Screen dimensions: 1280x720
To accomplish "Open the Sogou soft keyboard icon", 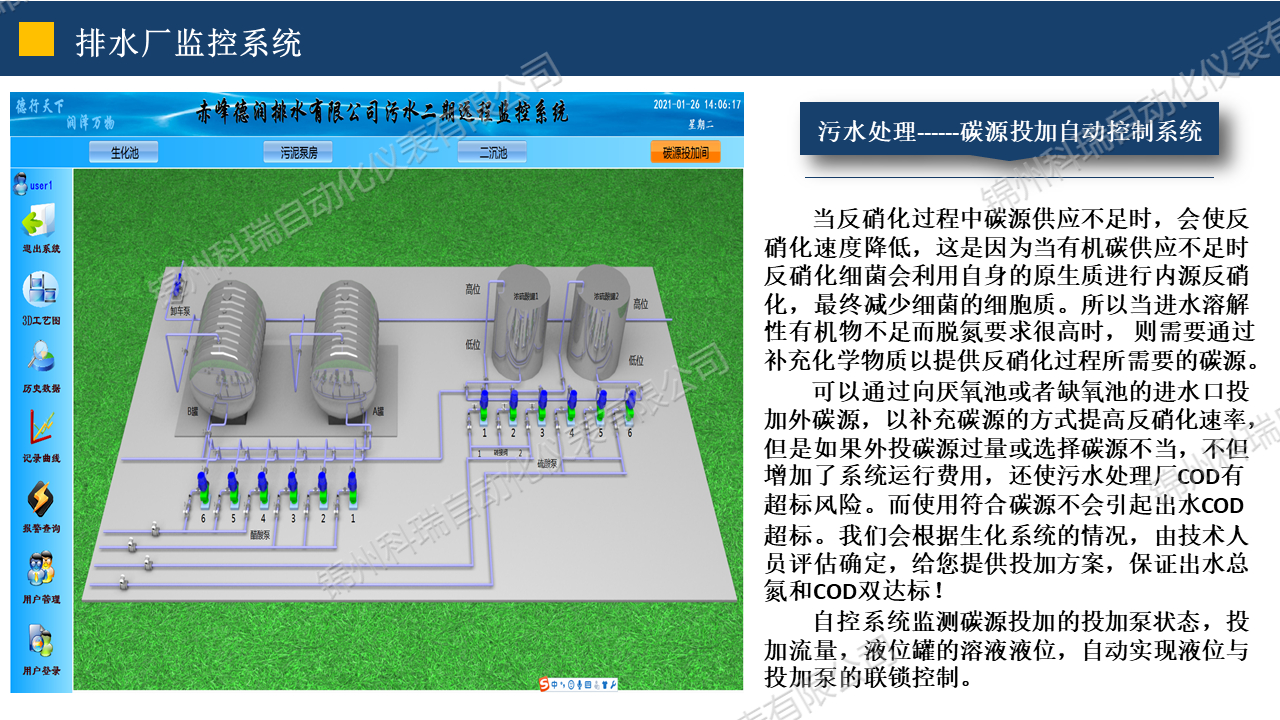I will [587, 686].
